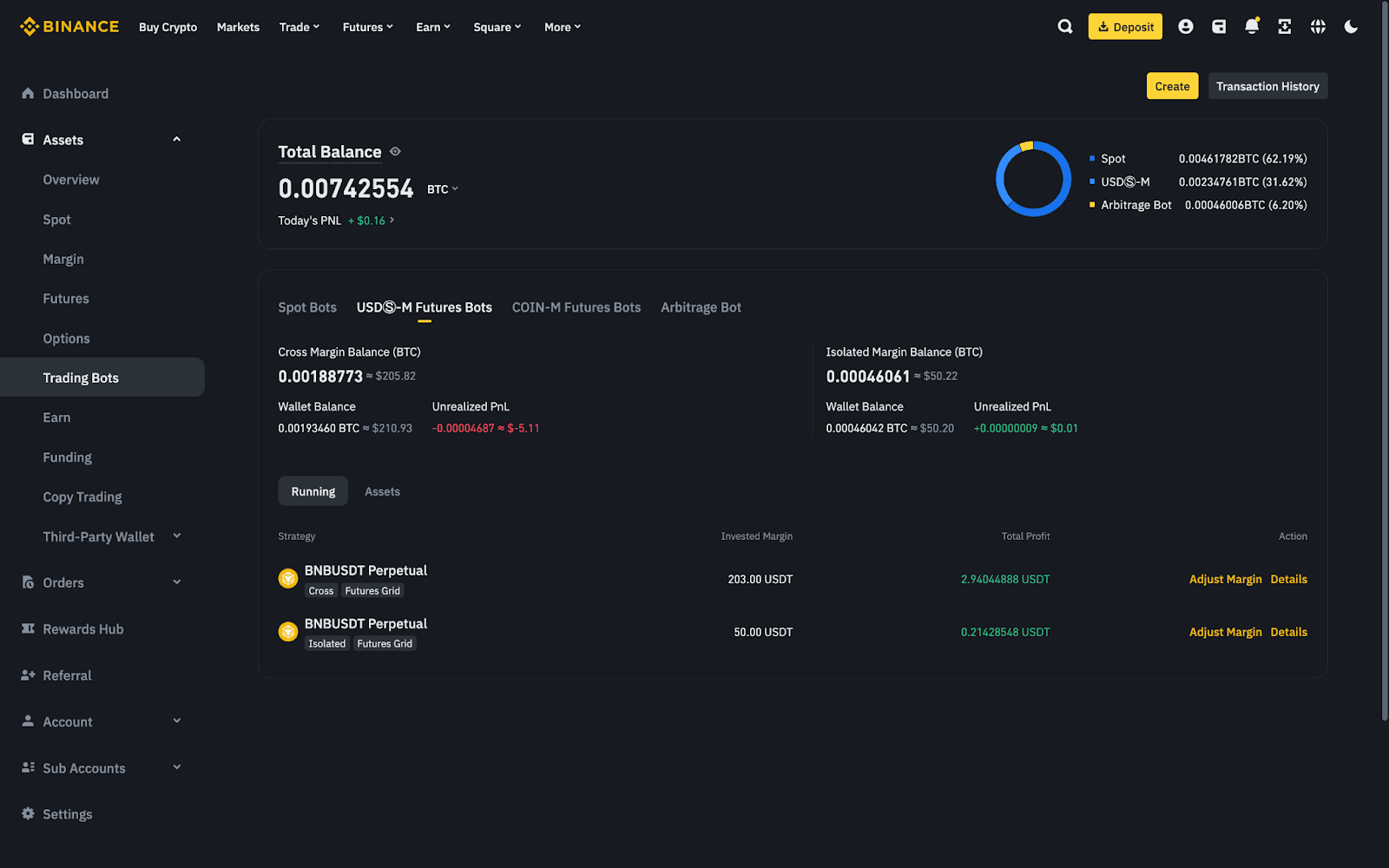
Task: Click the Rewards Hub ticket icon
Action: 28,628
